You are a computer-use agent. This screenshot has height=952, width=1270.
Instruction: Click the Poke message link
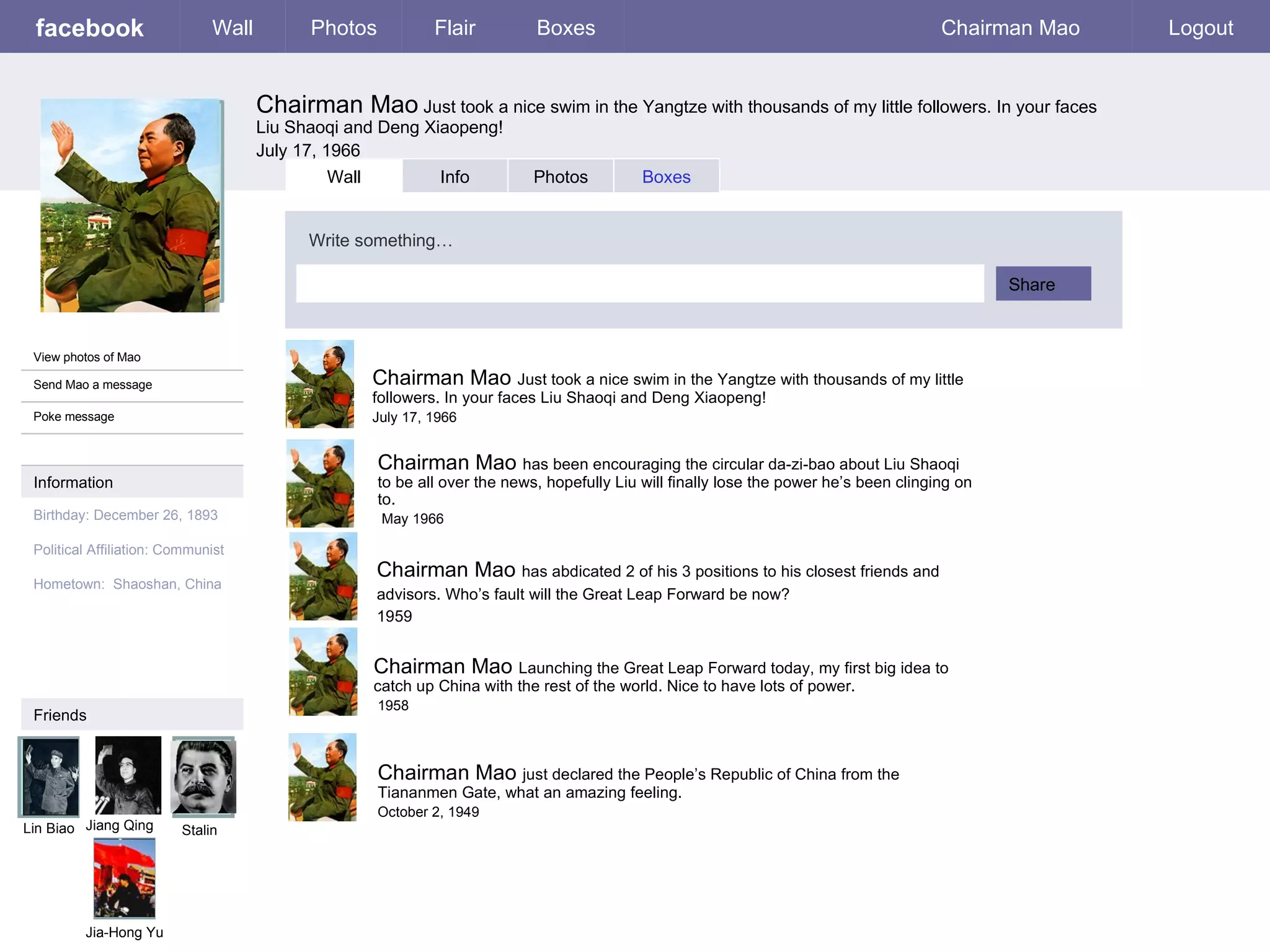[74, 416]
